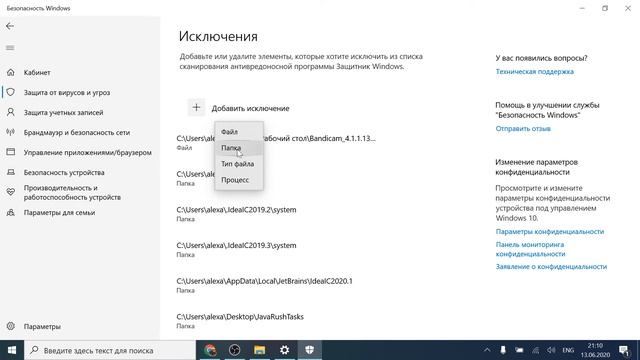This screenshot has height=360, width=640.
Task: Switch to Windows Security taskbar shield icon
Action: pos(309,350)
